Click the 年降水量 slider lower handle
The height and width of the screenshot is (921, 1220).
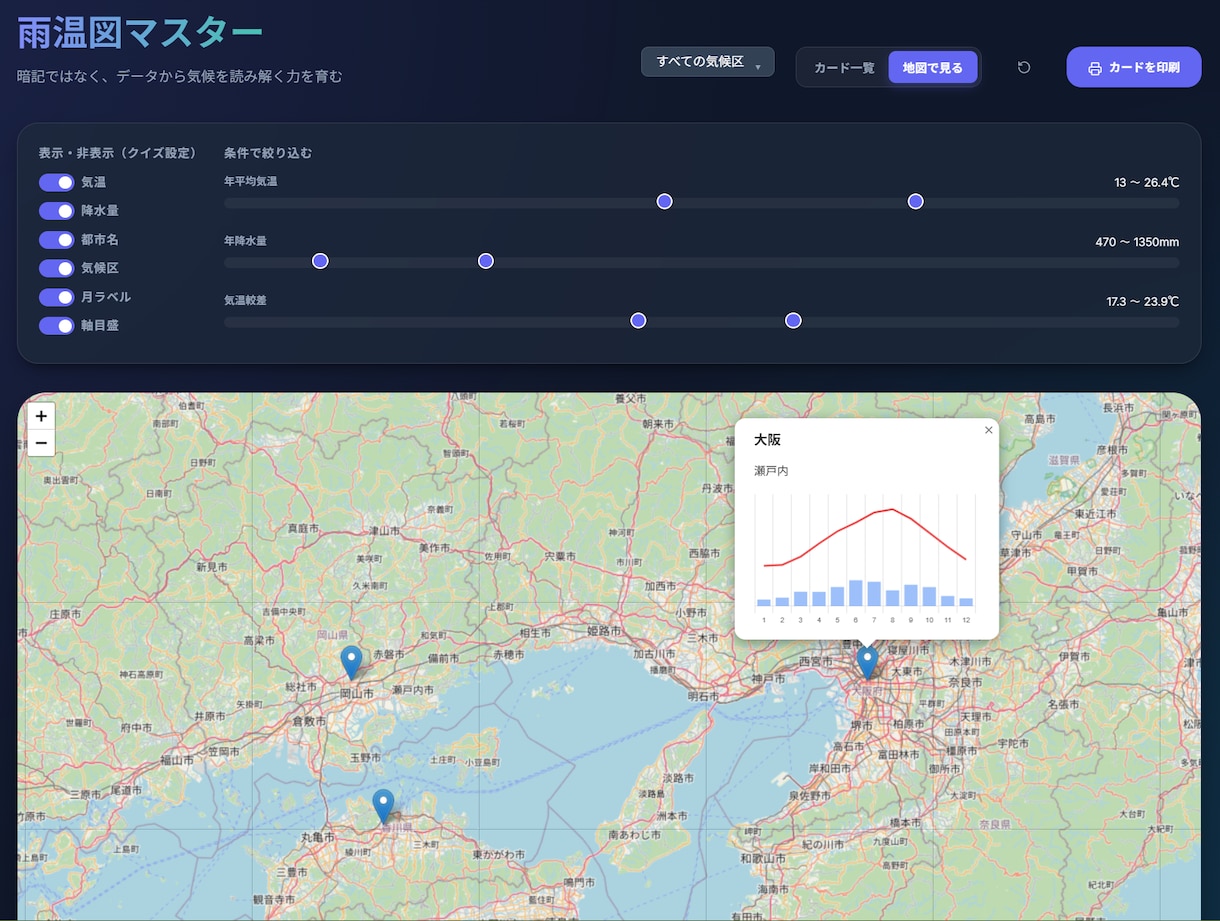(320, 261)
